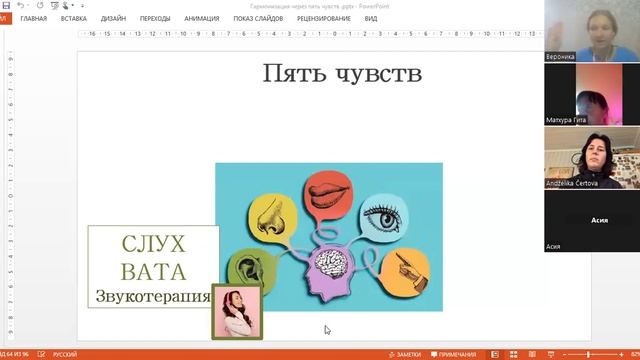Select the woman with headphones picture
The image size is (640, 360).
pos(237,312)
